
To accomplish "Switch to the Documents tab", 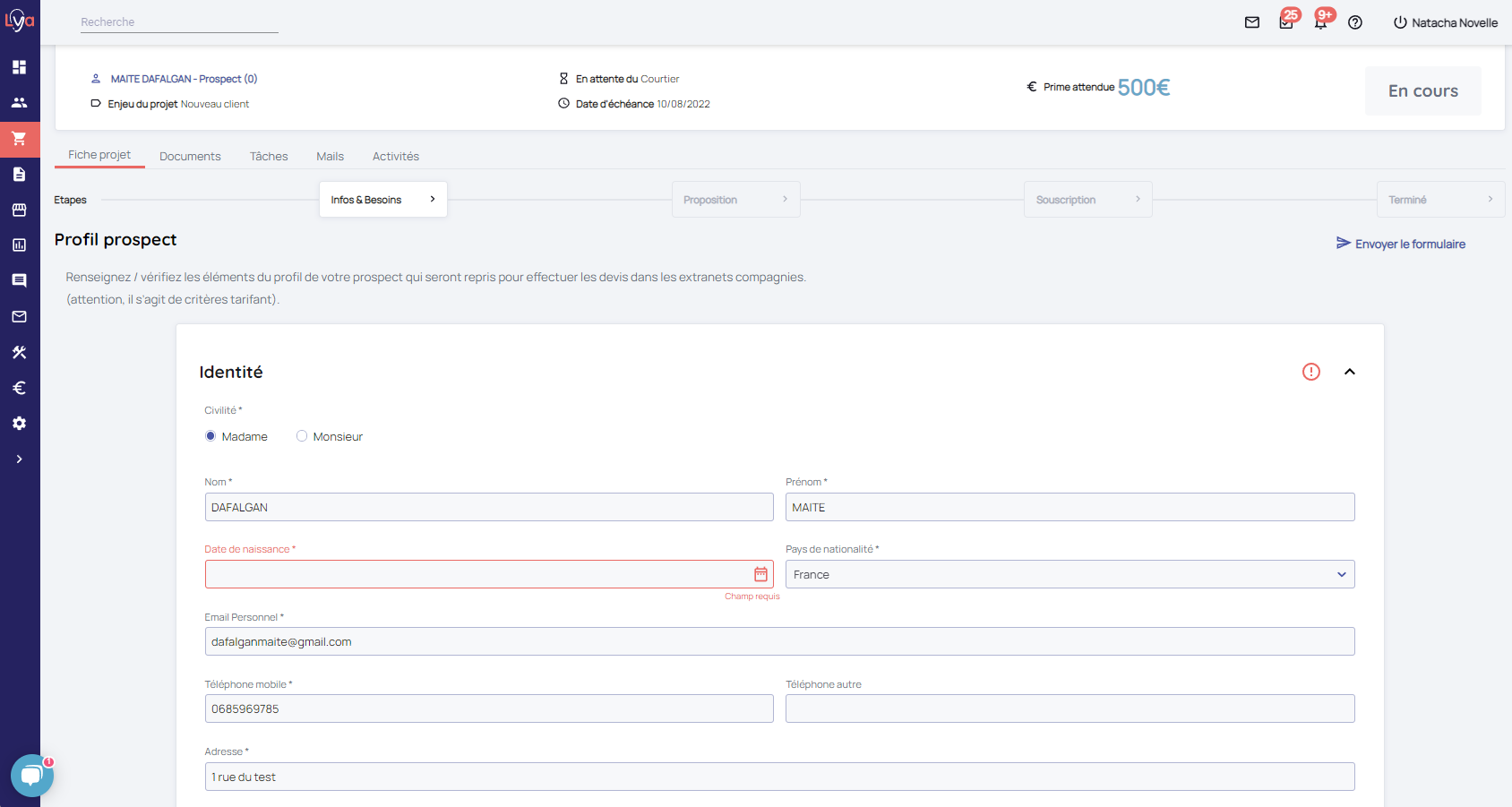I will tap(190, 156).
